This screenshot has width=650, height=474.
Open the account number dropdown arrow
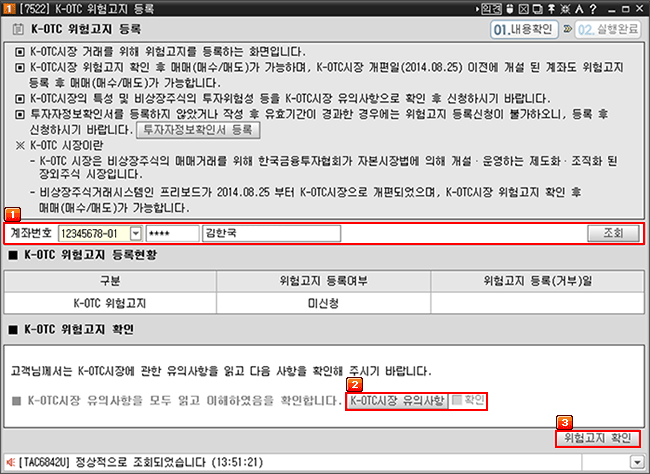pos(136,233)
